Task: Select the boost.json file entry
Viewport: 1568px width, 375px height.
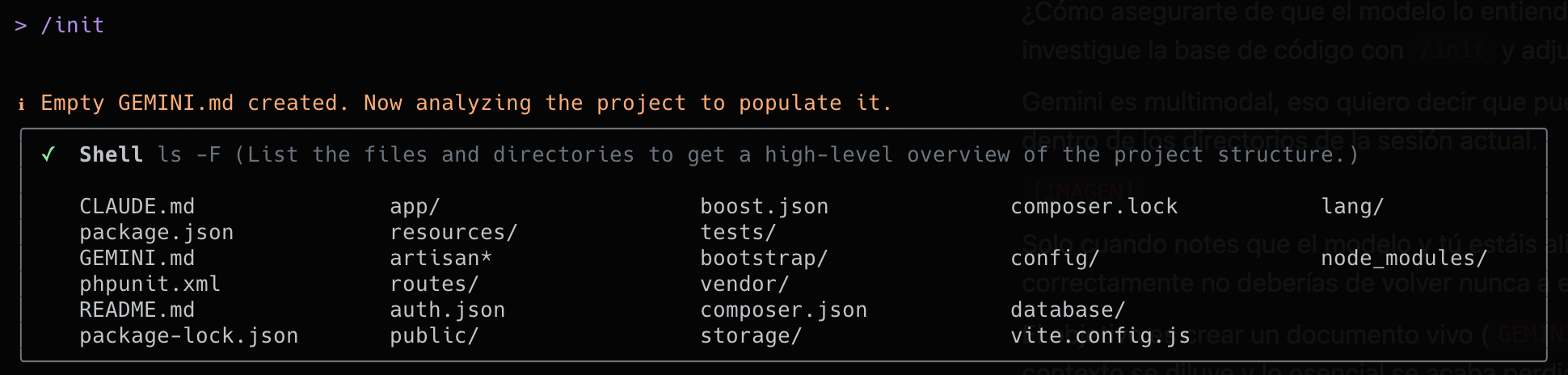Action: coord(764,207)
